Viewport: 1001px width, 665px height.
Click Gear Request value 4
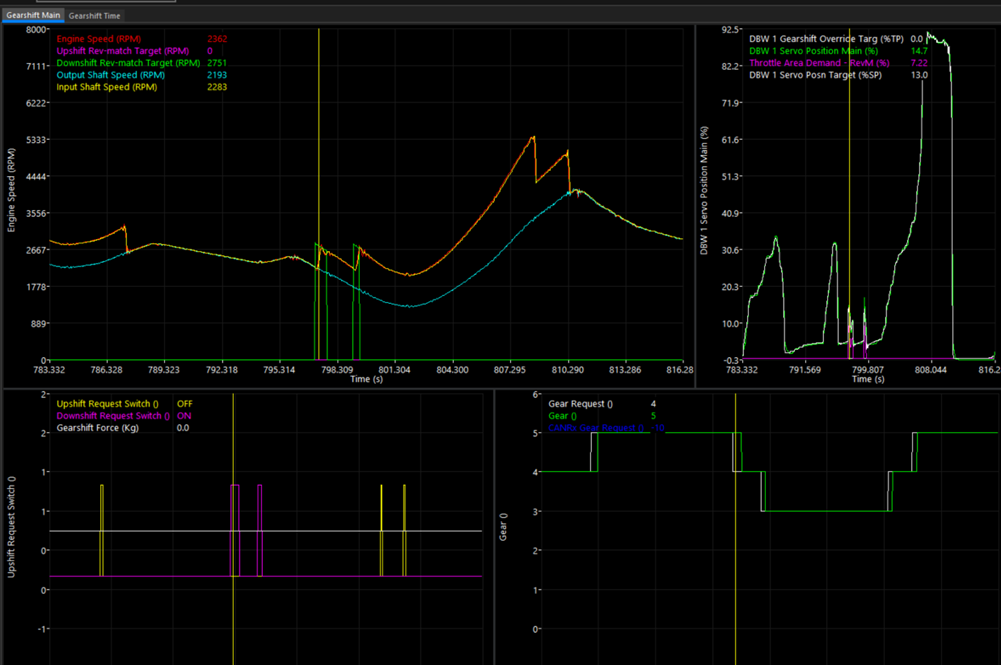653,404
